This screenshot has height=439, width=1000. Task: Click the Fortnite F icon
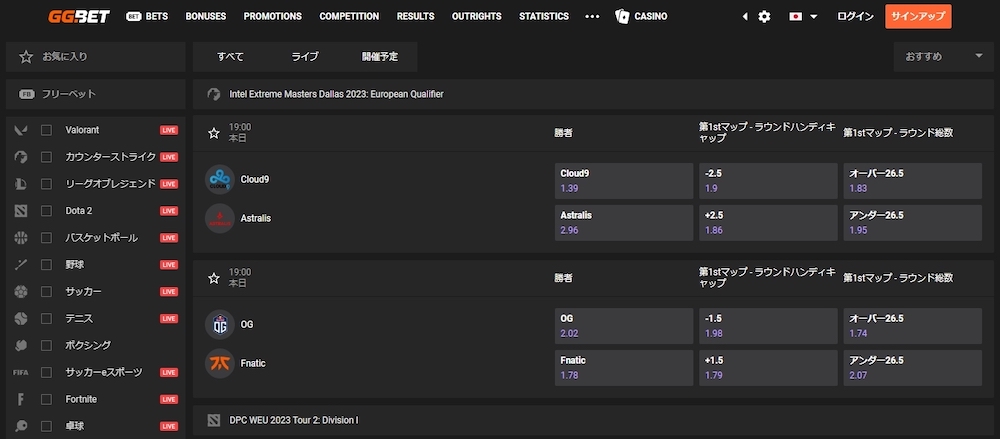click(x=20, y=399)
